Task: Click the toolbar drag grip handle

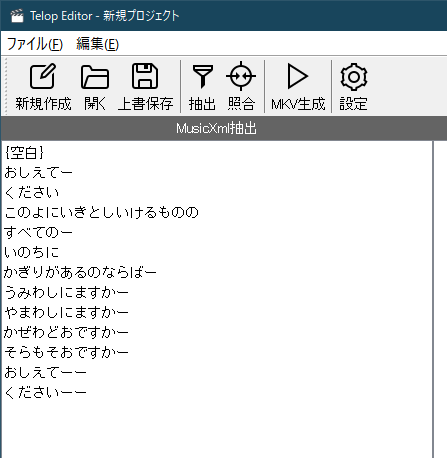Action: tap(6, 86)
